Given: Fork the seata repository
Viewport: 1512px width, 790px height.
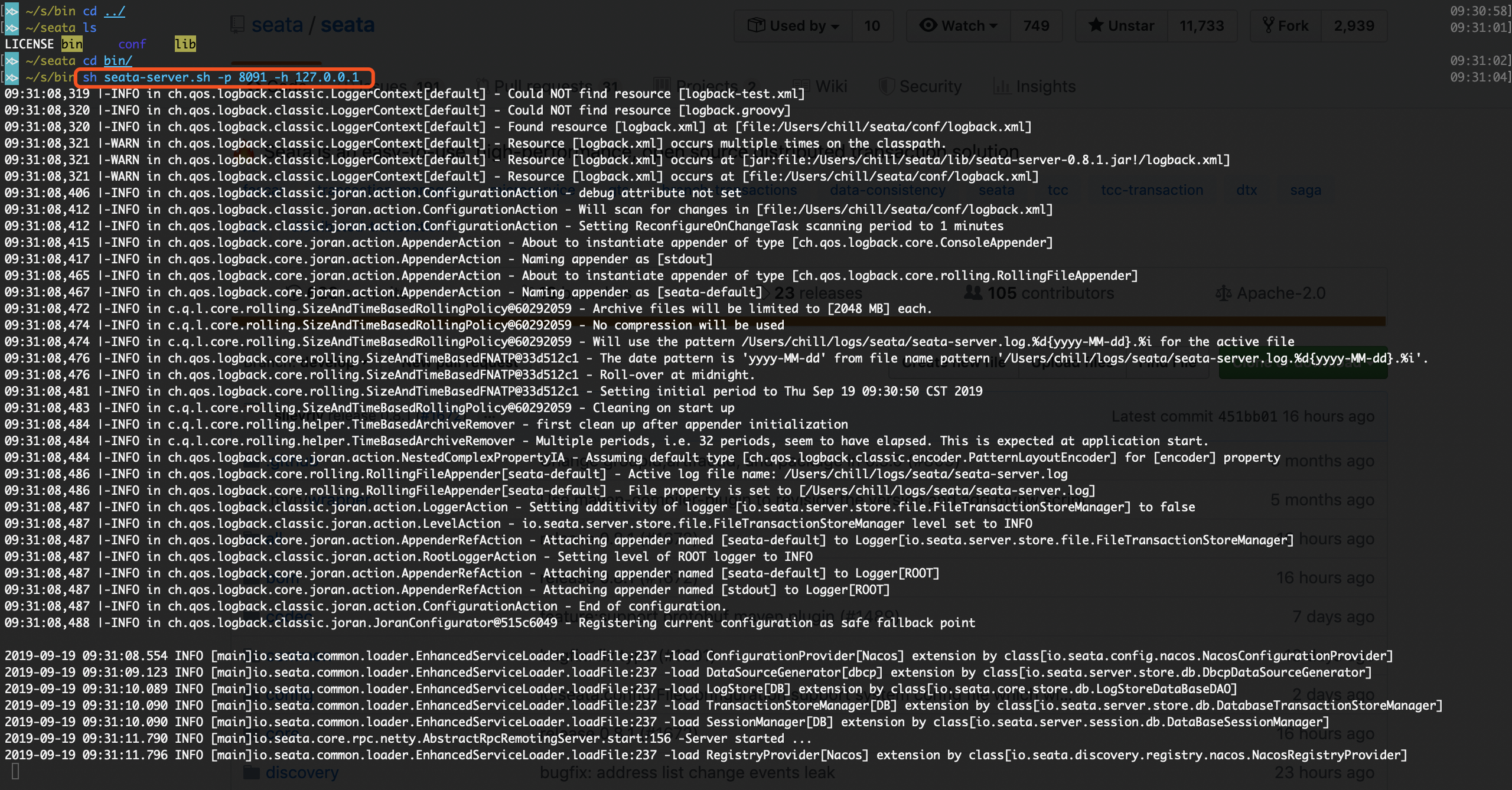Looking at the screenshot, I should (x=1286, y=26).
